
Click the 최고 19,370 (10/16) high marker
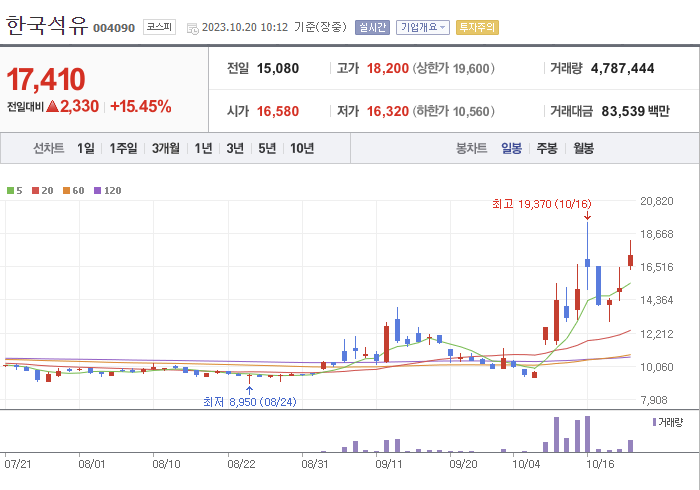pyautogui.click(x=542, y=204)
